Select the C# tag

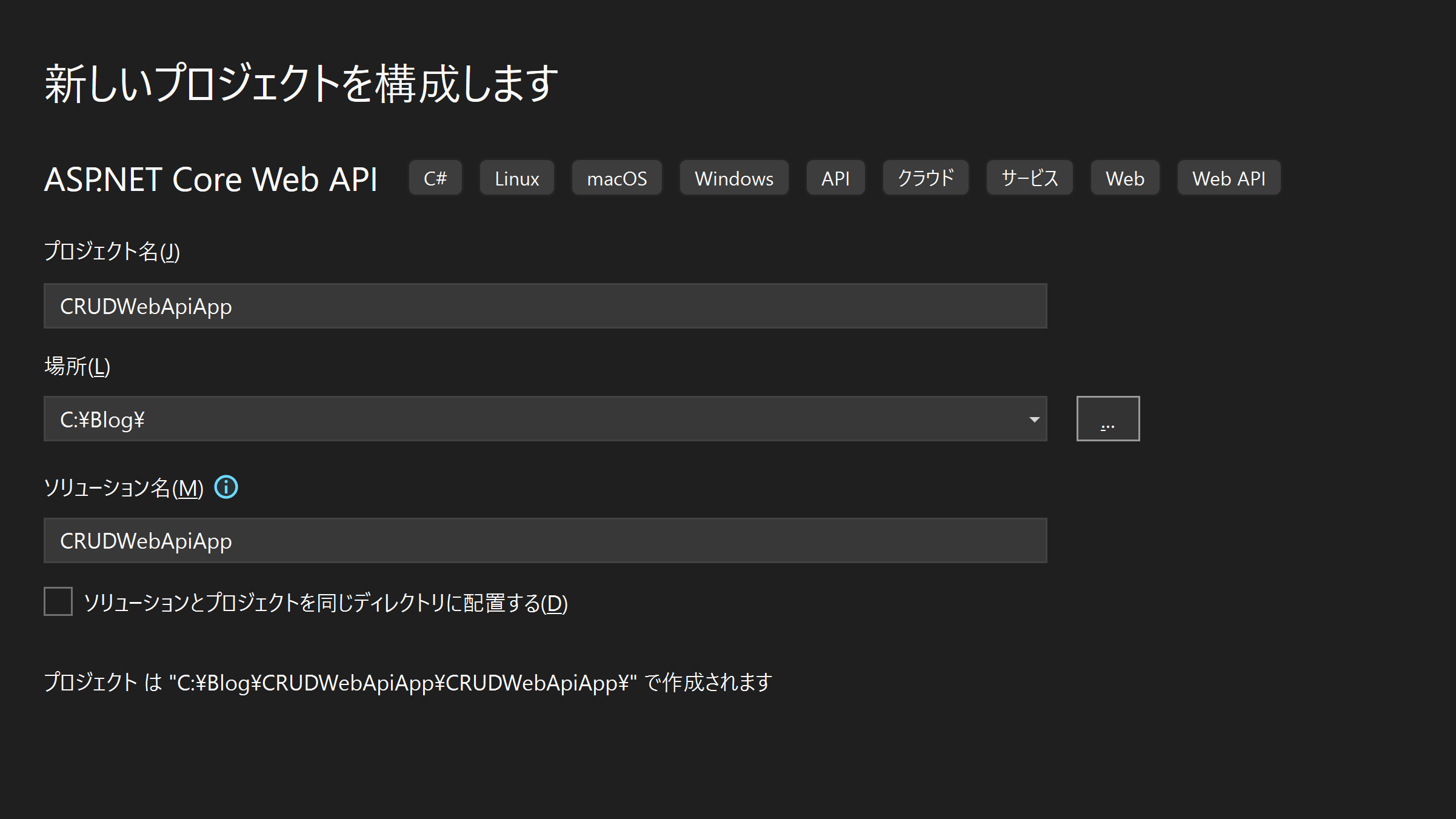pos(435,178)
